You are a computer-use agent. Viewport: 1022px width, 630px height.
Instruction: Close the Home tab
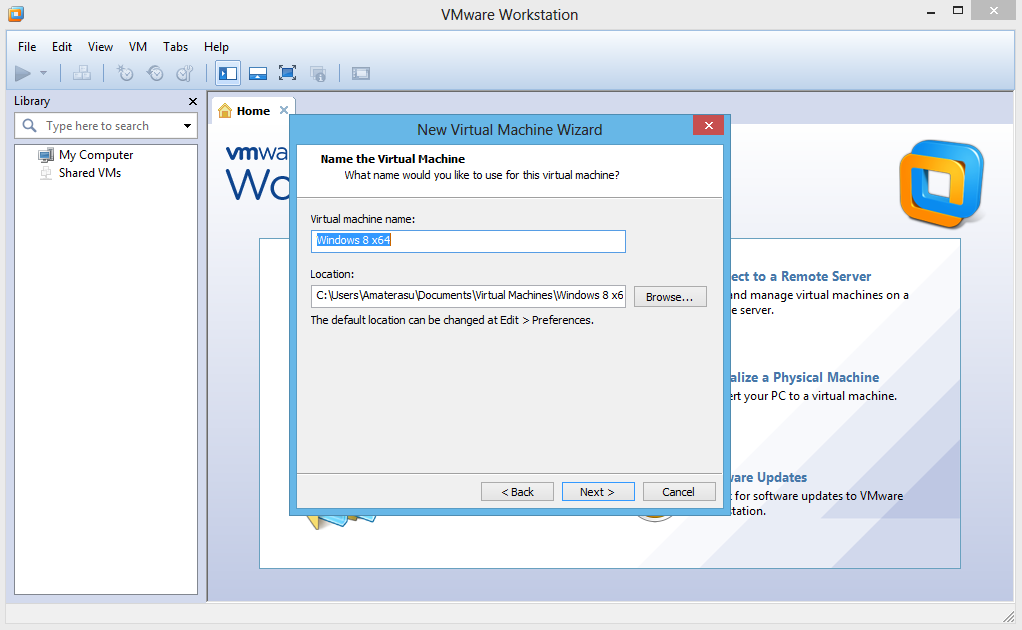(284, 110)
